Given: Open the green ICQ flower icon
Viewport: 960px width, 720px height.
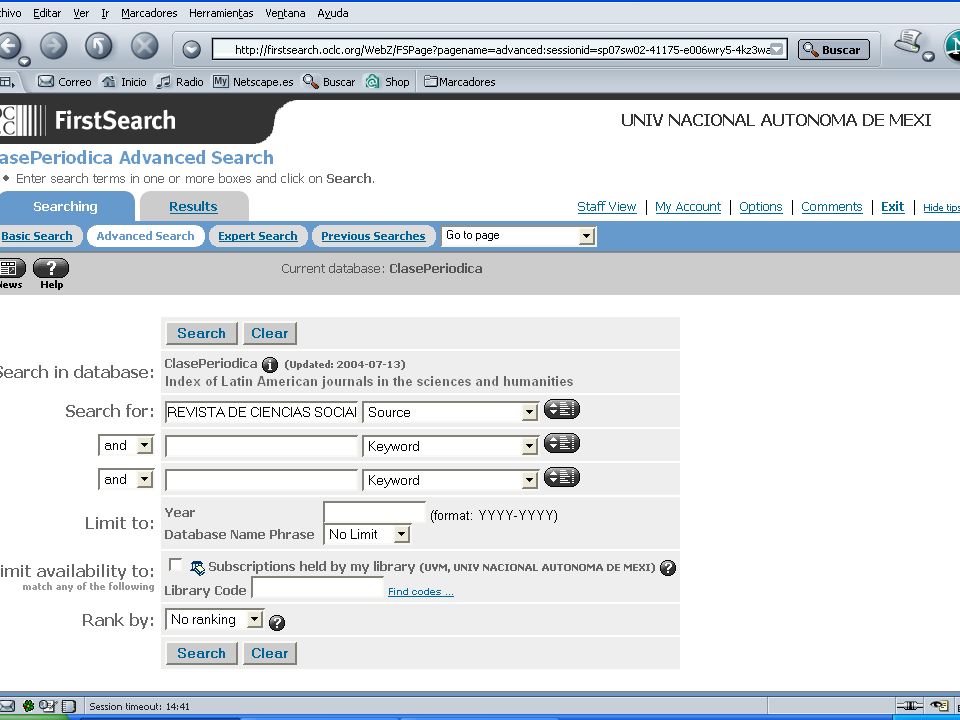Looking at the screenshot, I should (28, 706).
